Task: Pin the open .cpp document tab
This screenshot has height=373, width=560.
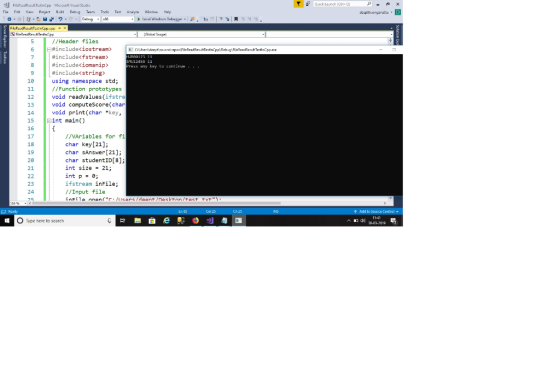Action: 60,28
